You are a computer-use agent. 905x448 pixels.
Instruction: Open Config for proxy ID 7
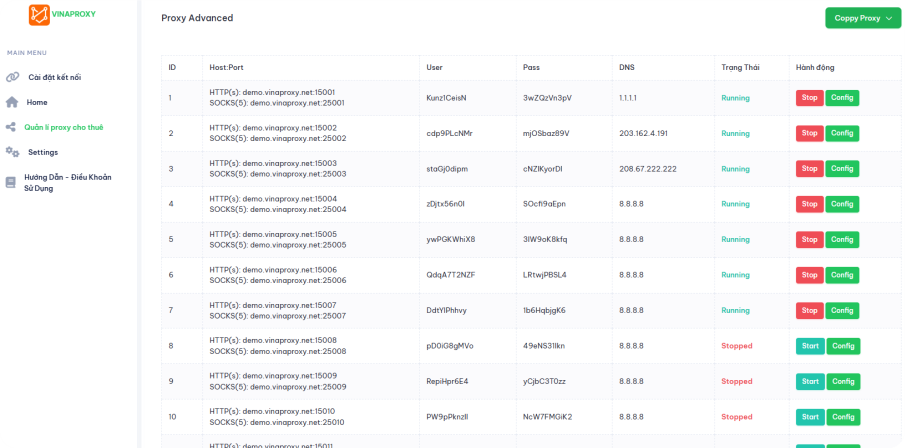[842, 311]
